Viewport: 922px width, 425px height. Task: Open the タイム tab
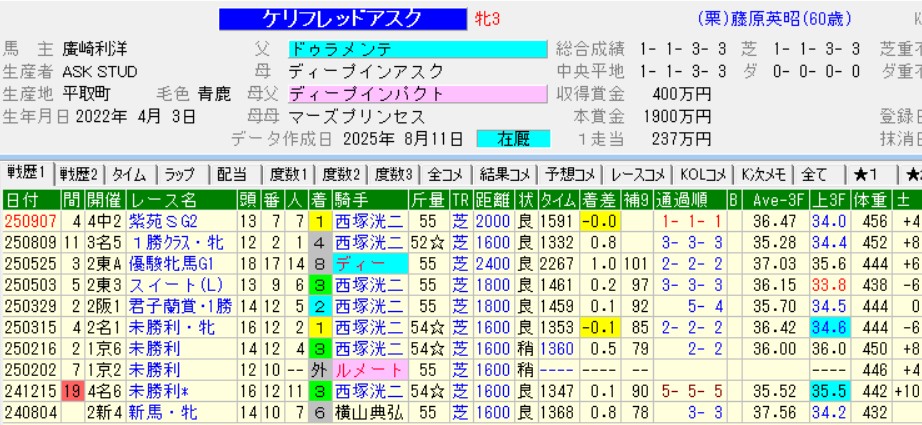129,174
